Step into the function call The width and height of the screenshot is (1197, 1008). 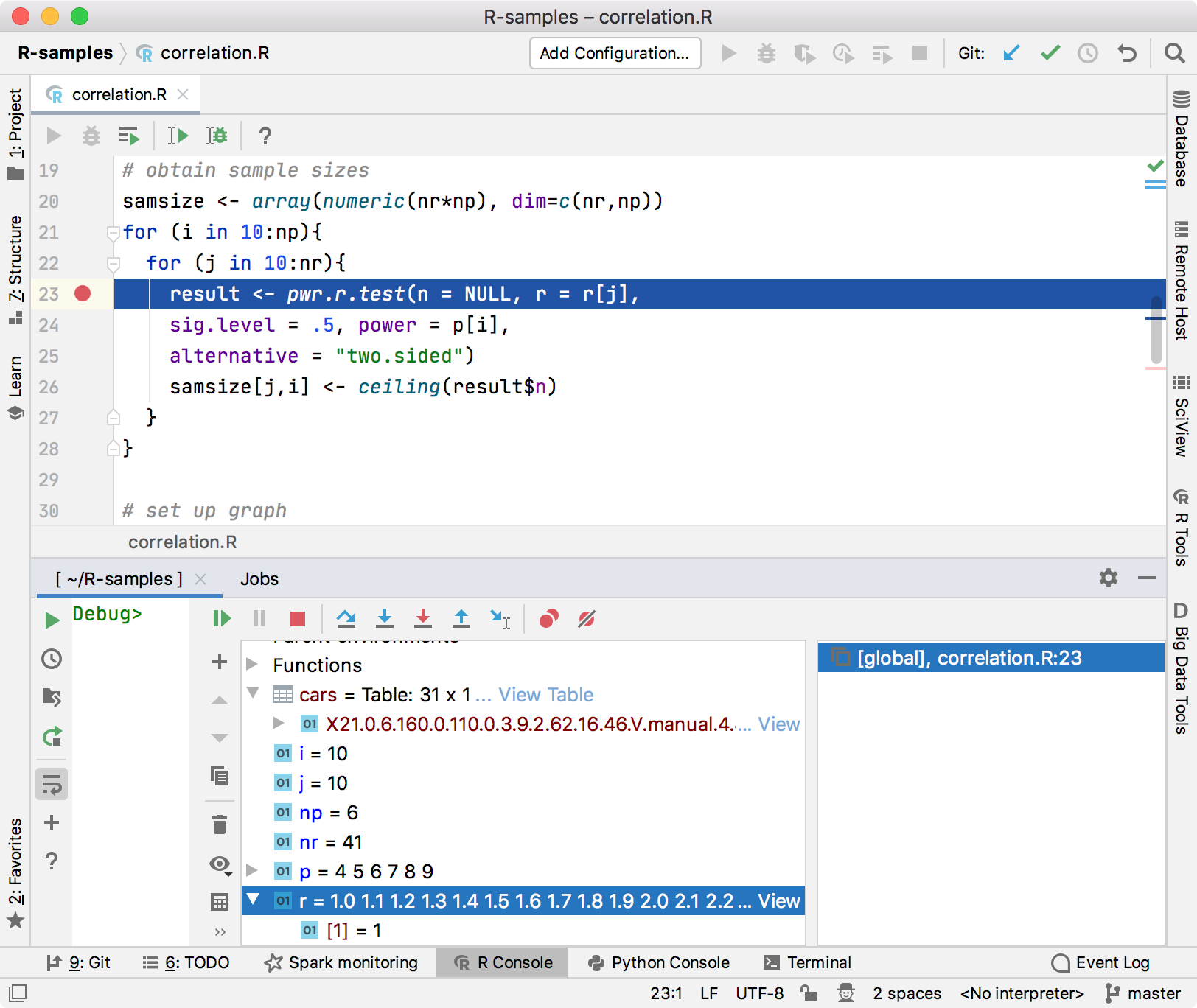click(385, 619)
